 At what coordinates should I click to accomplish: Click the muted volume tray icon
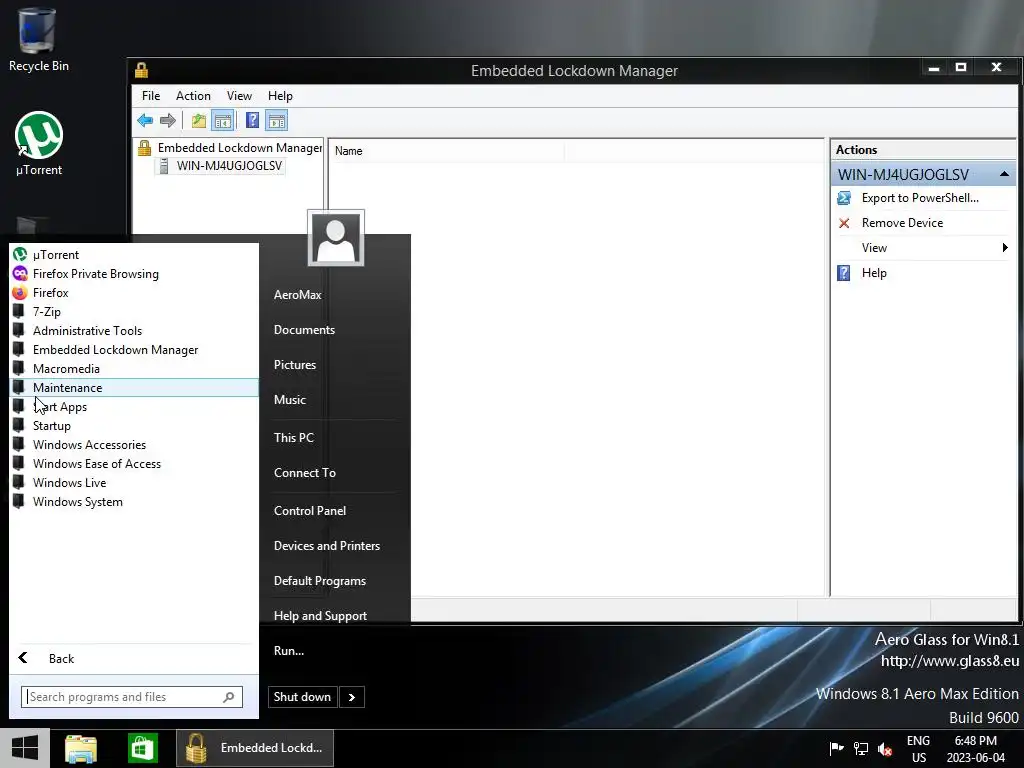(885, 748)
